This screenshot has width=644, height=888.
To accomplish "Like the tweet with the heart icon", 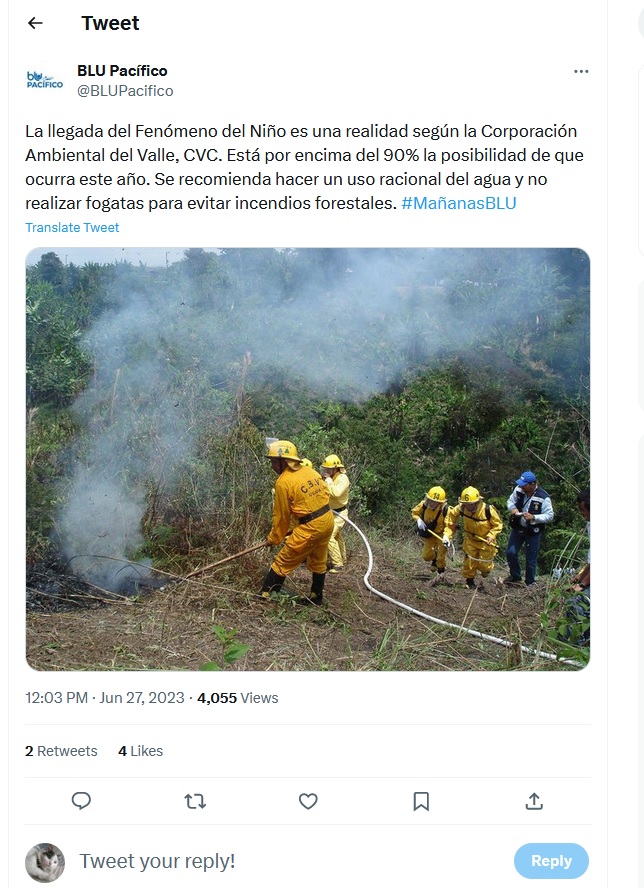I will pos(308,801).
